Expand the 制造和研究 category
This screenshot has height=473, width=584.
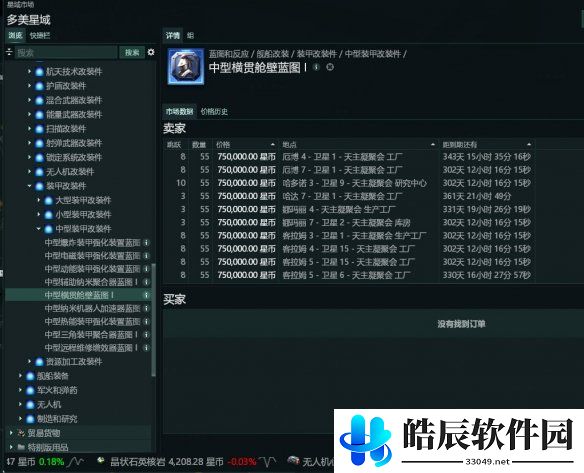20,419
